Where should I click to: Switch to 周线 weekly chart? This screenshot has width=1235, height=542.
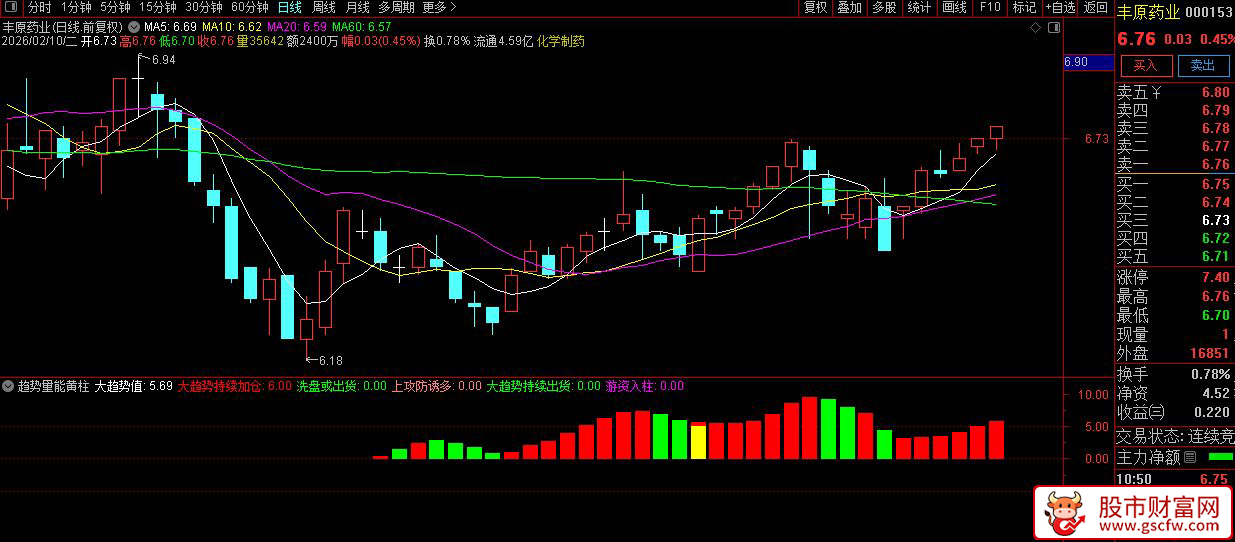[x=324, y=7]
